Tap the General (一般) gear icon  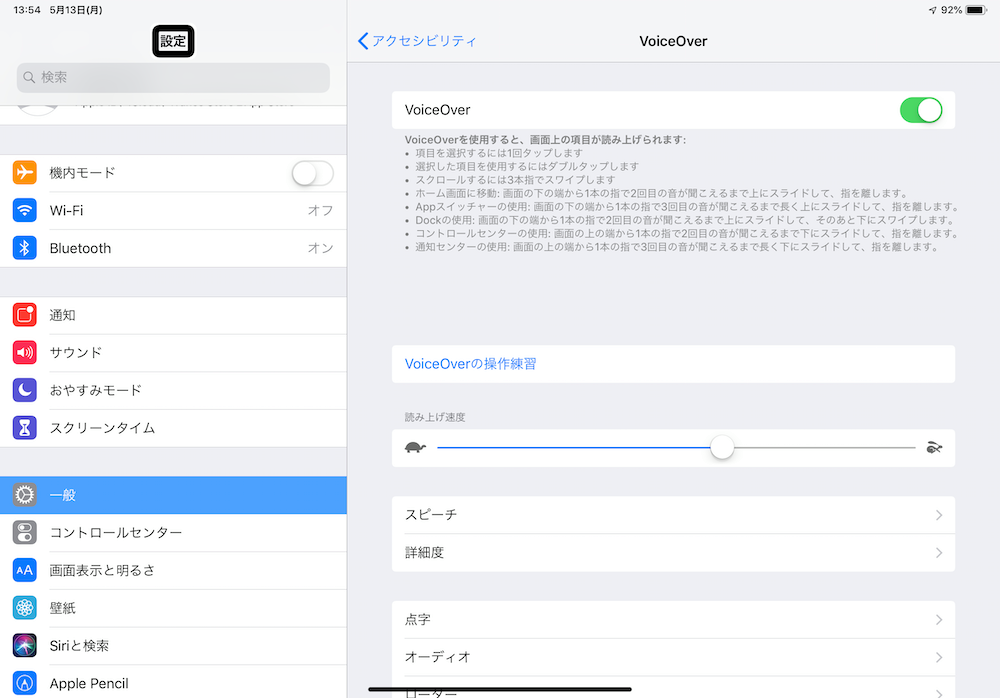coord(24,494)
